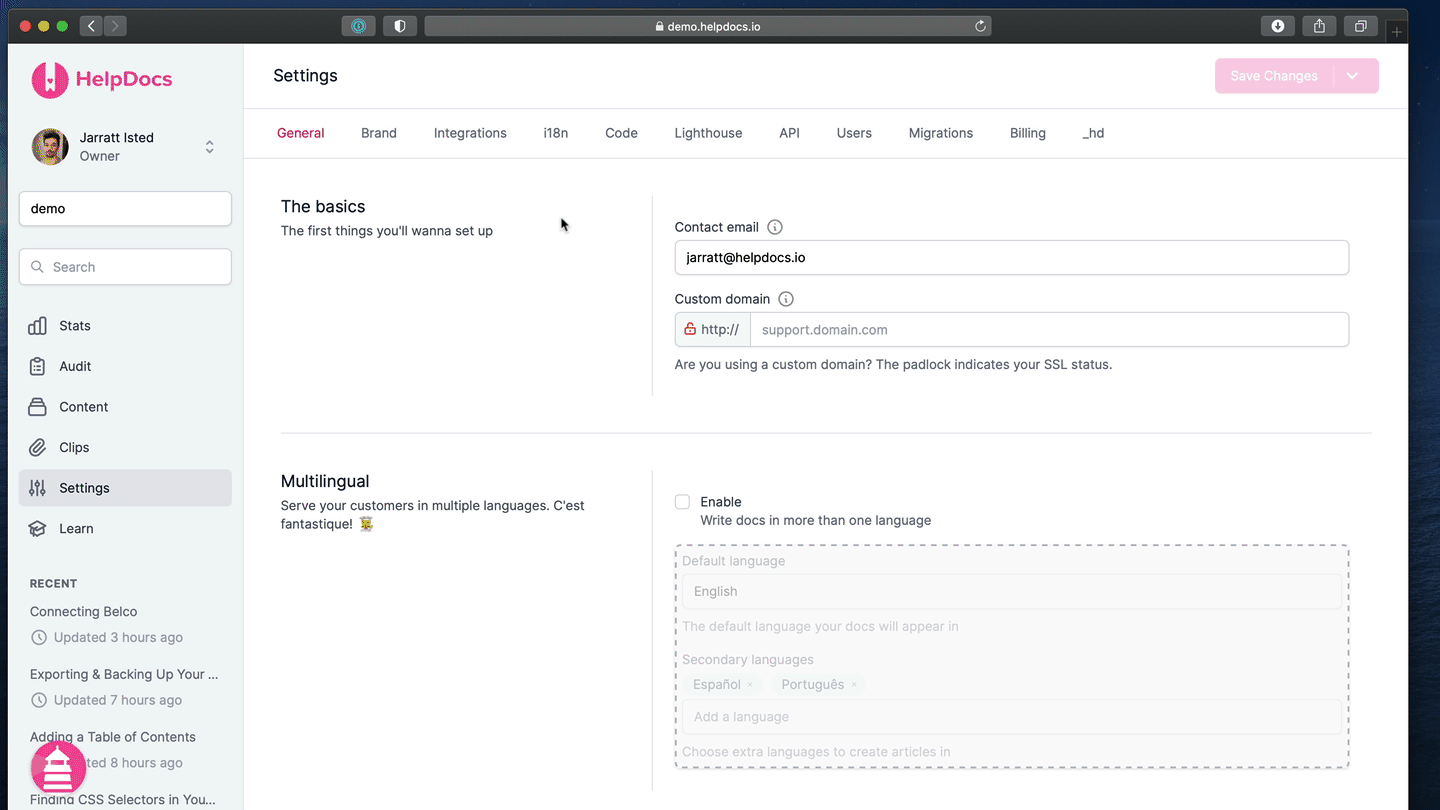This screenshot has height=810, width=1440.
Task: Enable the Multilingual checkbox
Action: click(682, 502)
